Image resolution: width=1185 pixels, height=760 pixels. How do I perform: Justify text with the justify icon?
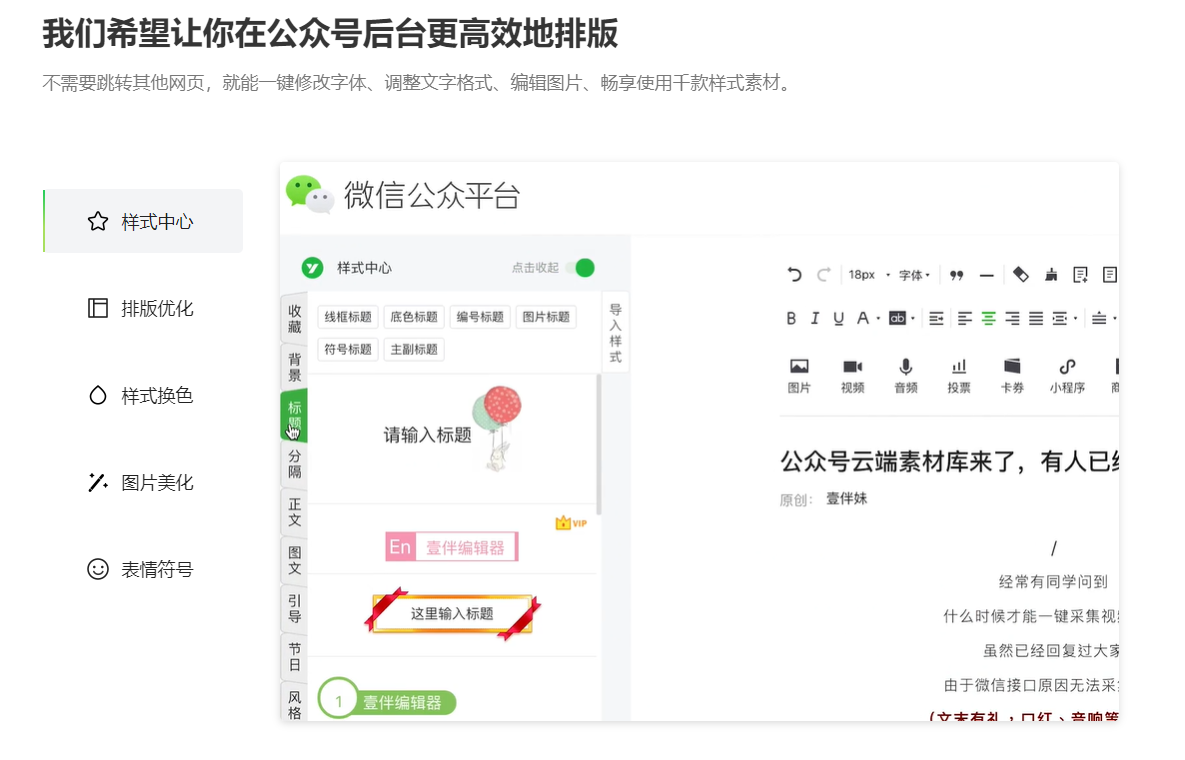[1036, 319]
